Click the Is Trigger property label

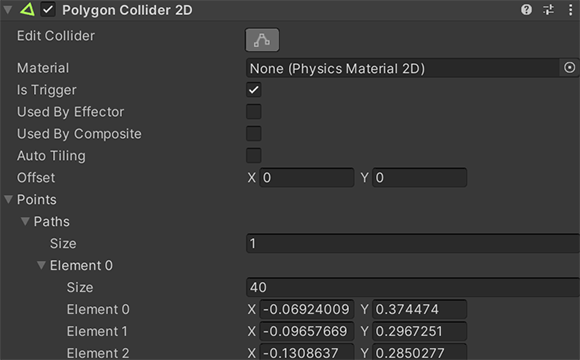[x=47, y=90]
